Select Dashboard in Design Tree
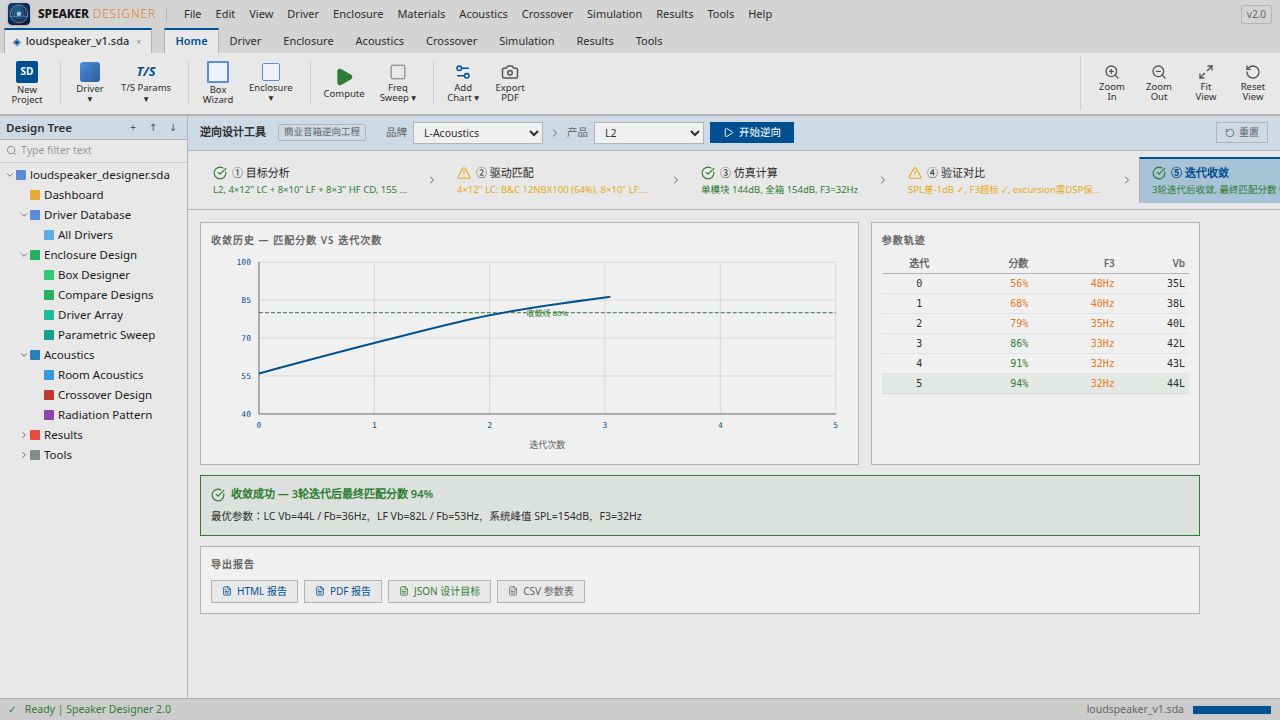The image size is (1280, 720). [x=73, y=195]
